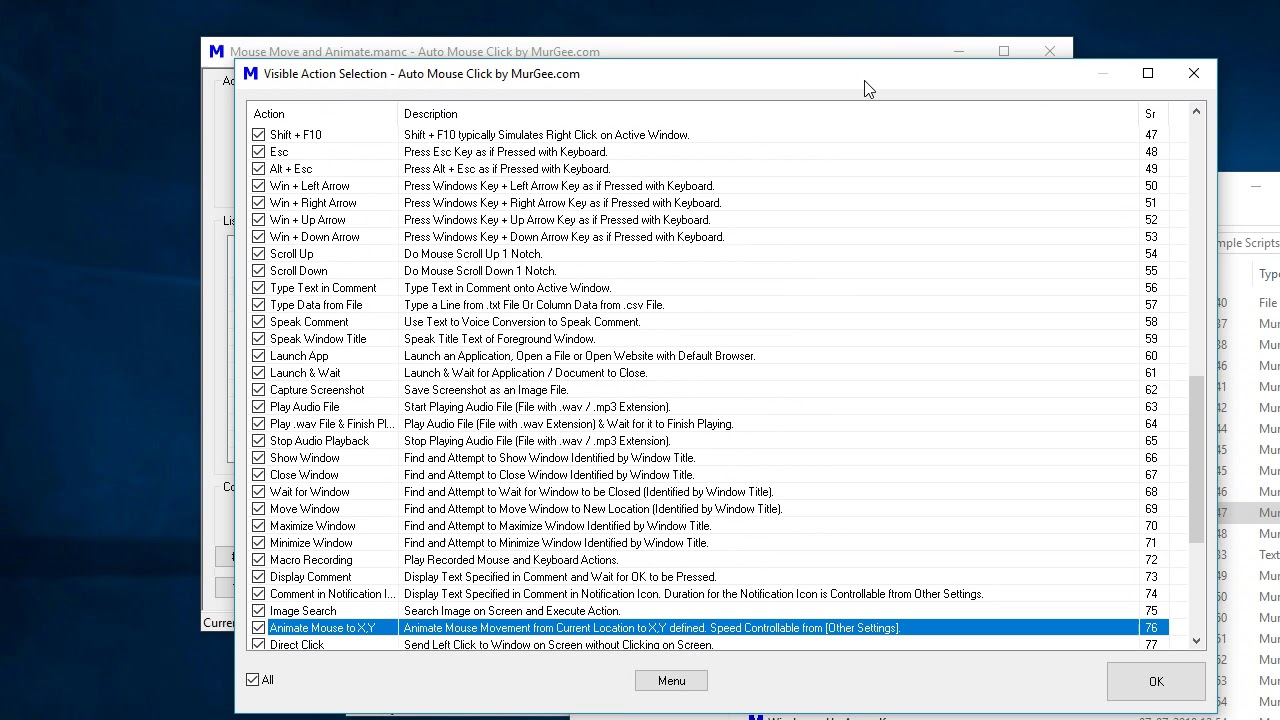1280x720 pixels.
Task: Select the Minimize Window action
Action: [708, 543]
